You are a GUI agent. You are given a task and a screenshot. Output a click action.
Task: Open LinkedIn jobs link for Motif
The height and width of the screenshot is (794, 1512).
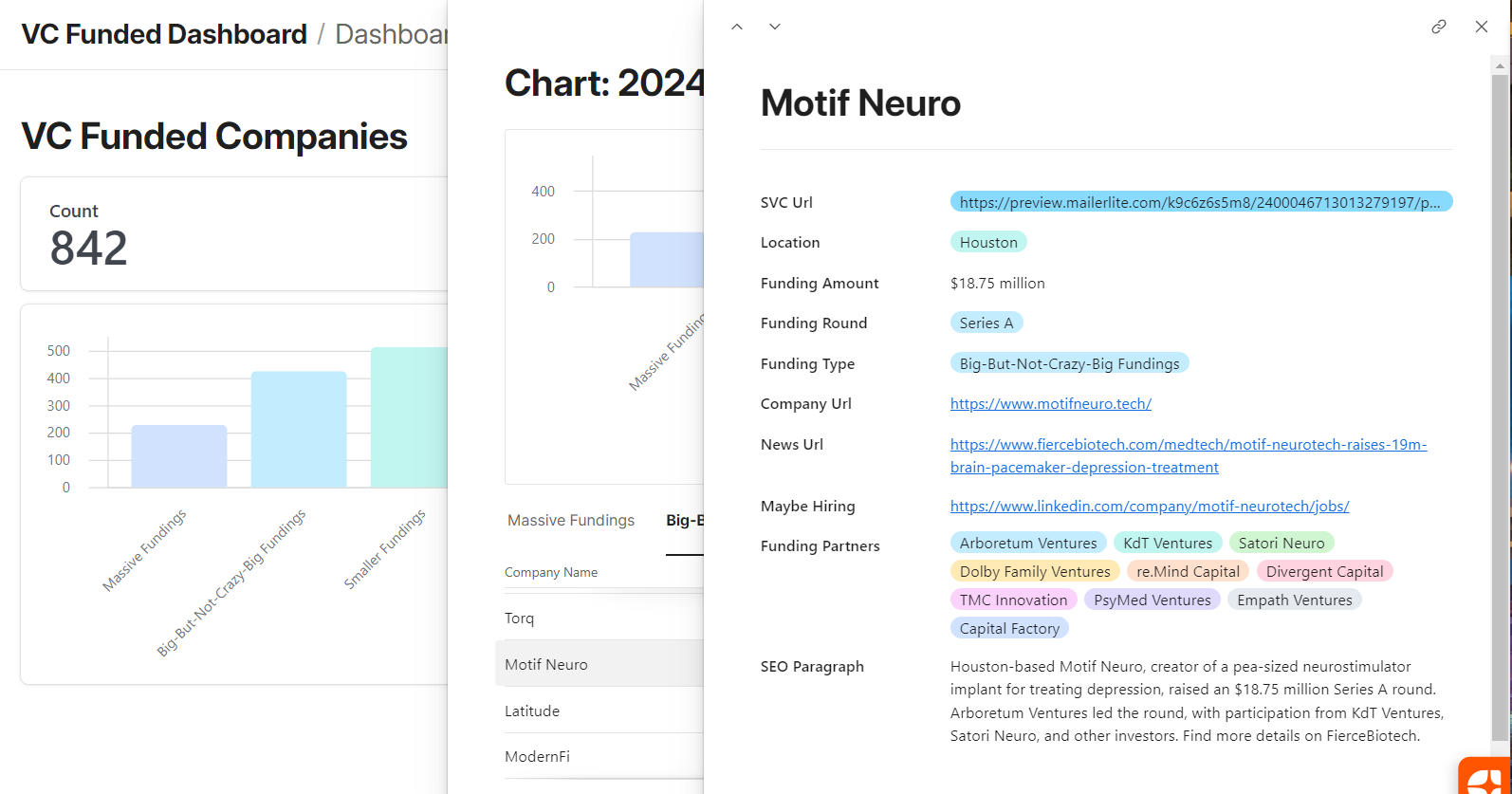click(1150, 507)
